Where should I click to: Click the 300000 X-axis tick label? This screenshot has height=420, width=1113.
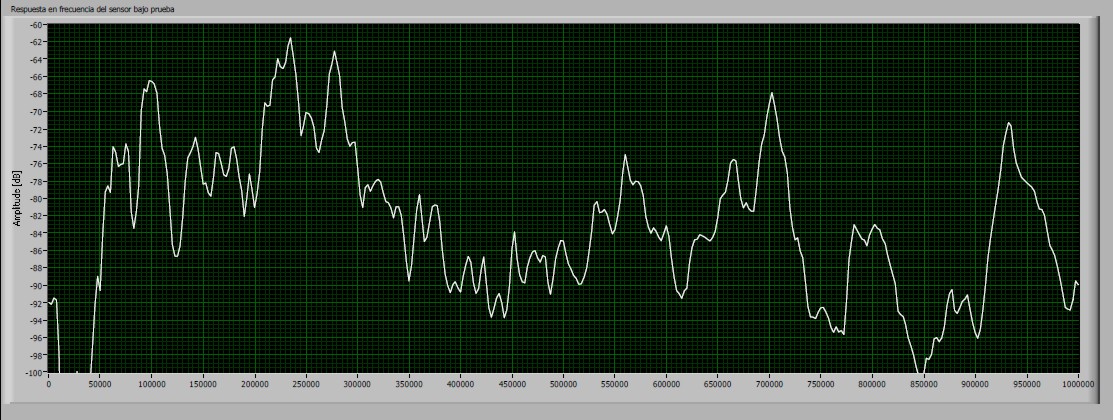pos(357,384)
